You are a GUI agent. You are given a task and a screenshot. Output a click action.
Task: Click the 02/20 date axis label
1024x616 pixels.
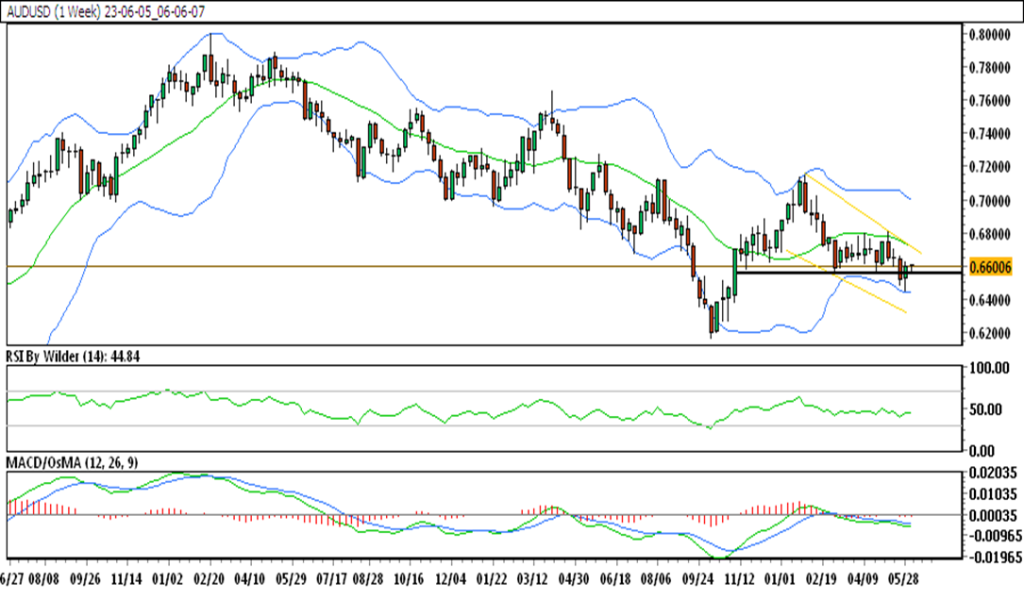pos(208,580)
